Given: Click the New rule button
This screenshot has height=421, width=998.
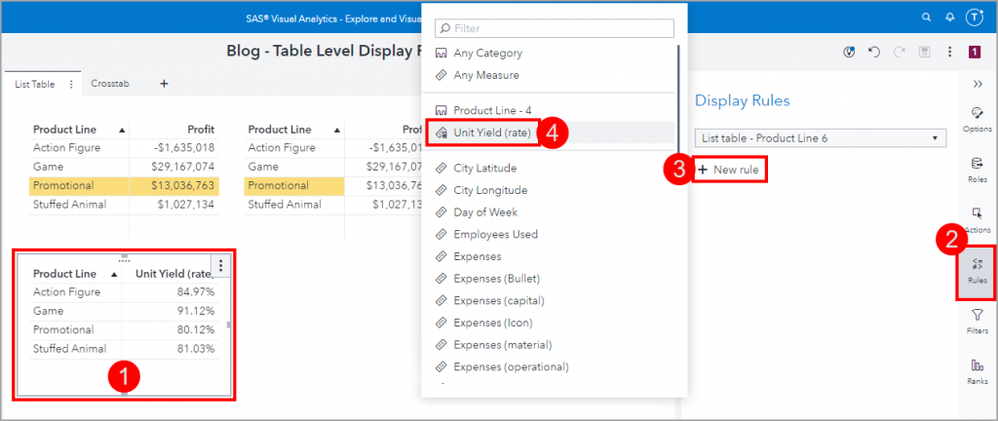Looking at the screenshot, I should click(728, 170).
